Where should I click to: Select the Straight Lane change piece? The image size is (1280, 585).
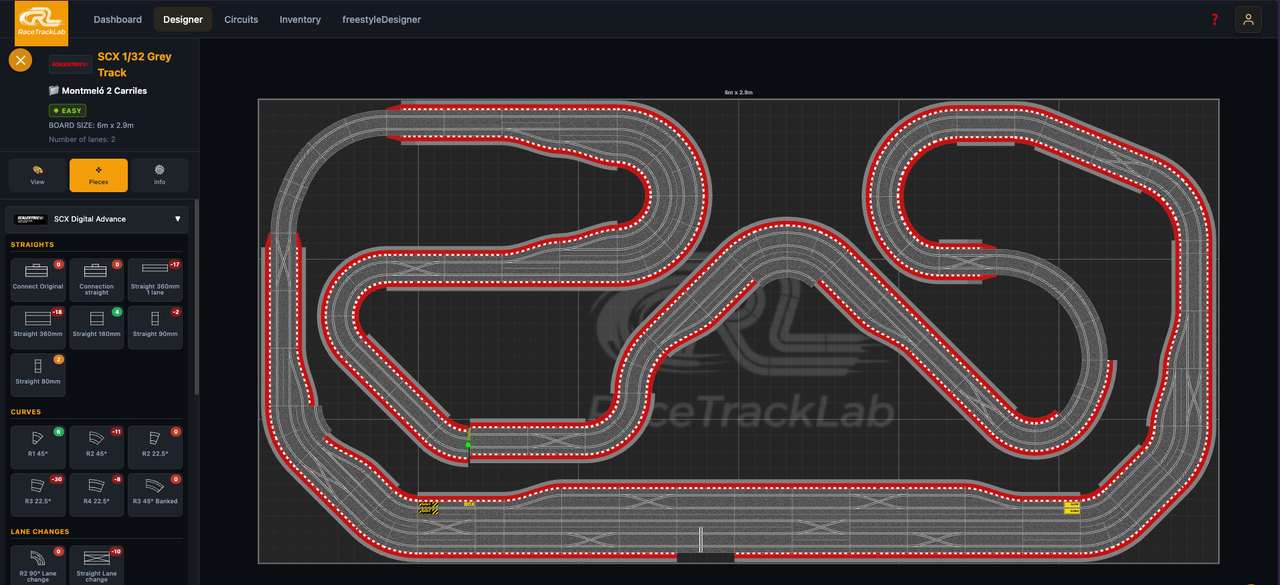point(97,565)
